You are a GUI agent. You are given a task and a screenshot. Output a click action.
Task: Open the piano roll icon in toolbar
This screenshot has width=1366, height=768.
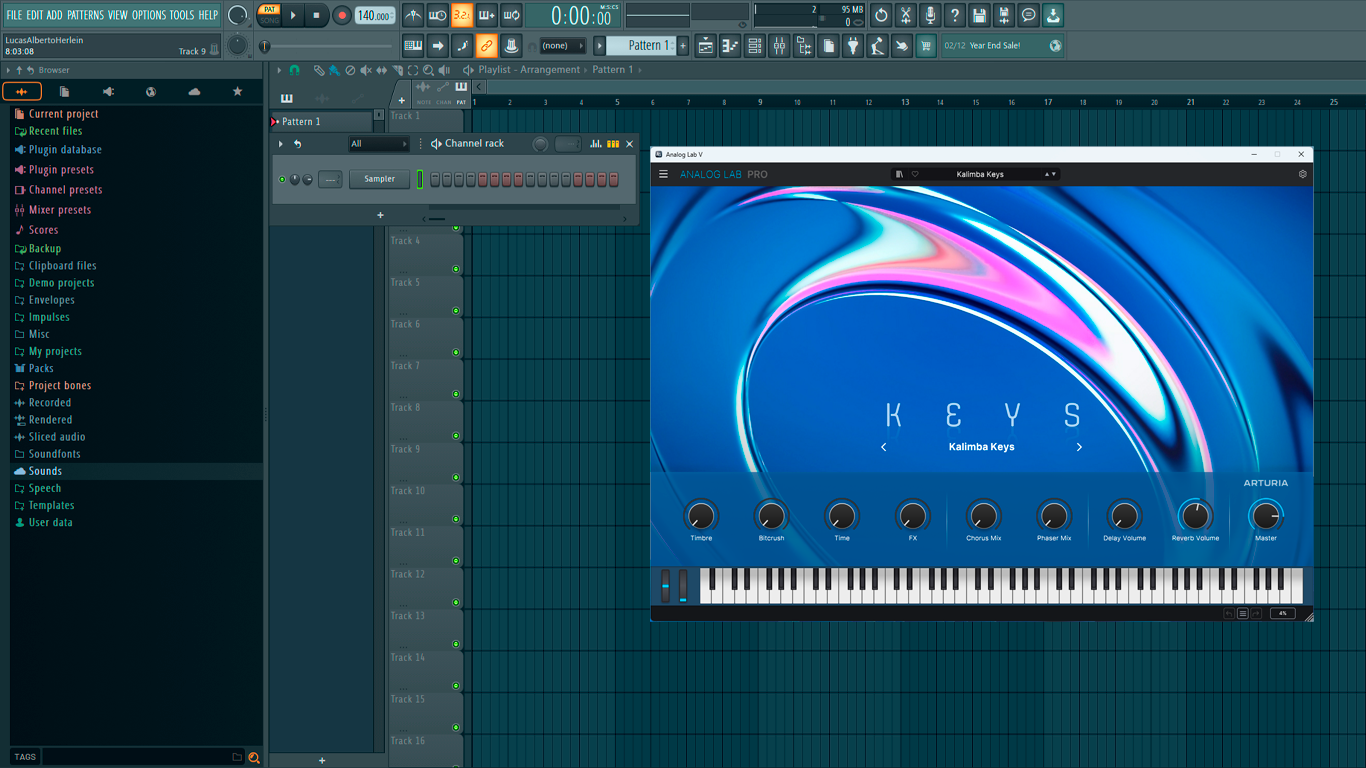click(730, 45)
